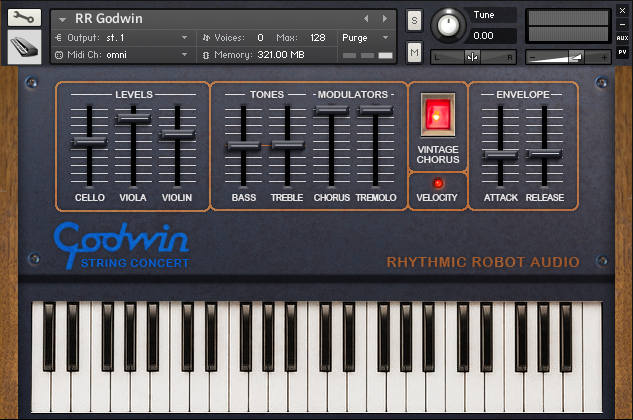Click the Attack envelope fader

pyautogui.click(x=501, y=154)
